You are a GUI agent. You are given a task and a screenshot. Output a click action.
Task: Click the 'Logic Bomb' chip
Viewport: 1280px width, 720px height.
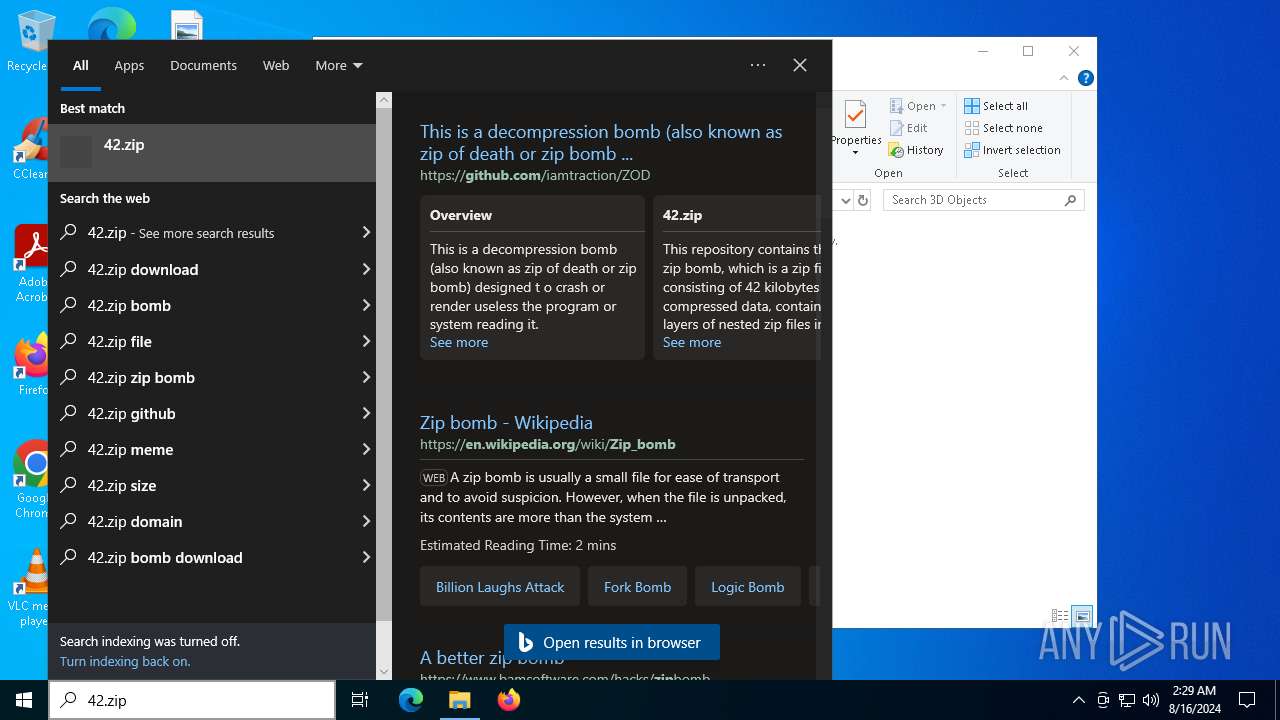[x=747, y=587]
